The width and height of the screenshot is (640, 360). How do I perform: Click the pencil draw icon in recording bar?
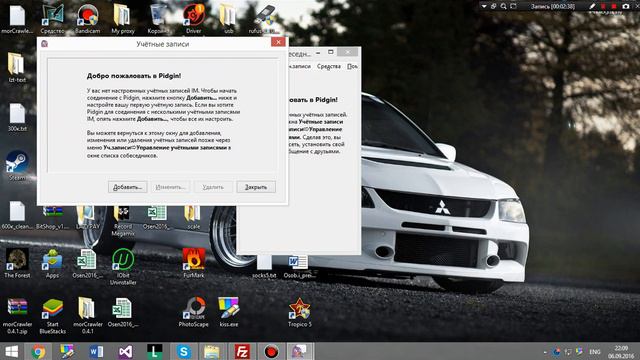click(x=592, y=6)
